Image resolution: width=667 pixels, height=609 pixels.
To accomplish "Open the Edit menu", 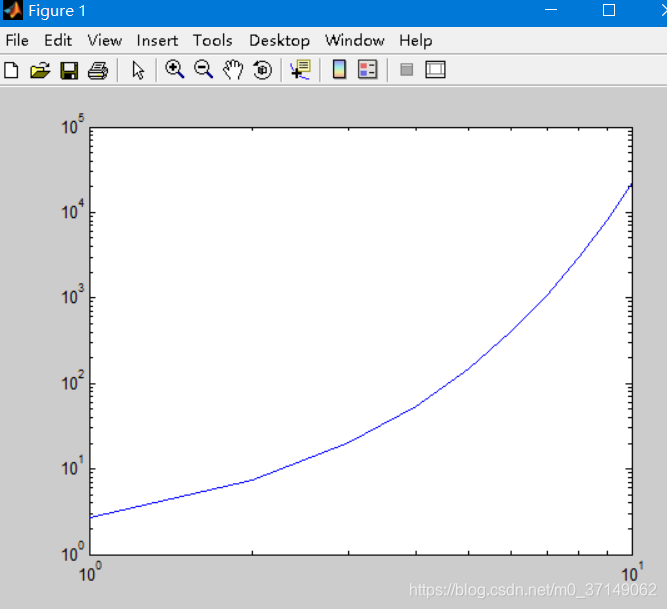I will tap(58, 41).
